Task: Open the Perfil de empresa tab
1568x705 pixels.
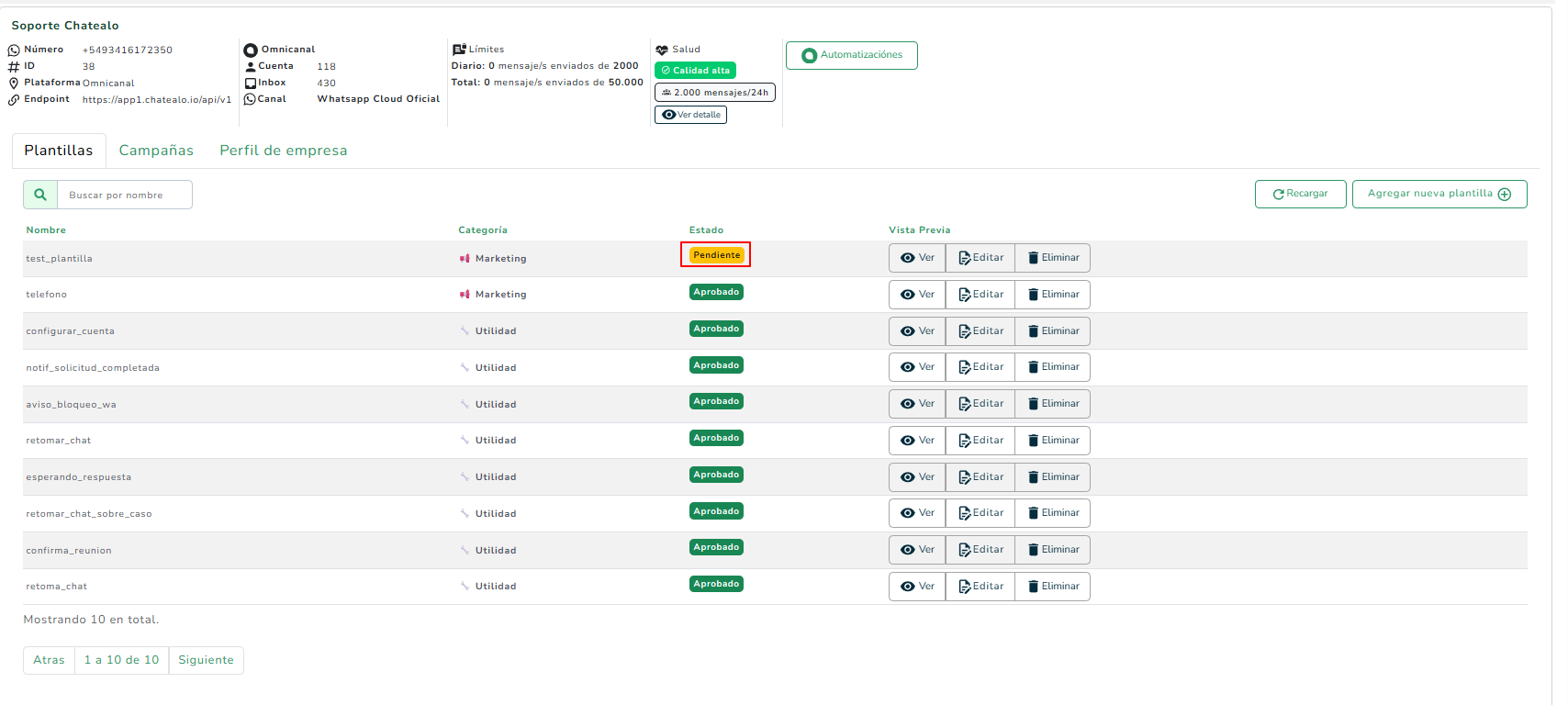Action: tap(284, 151)
